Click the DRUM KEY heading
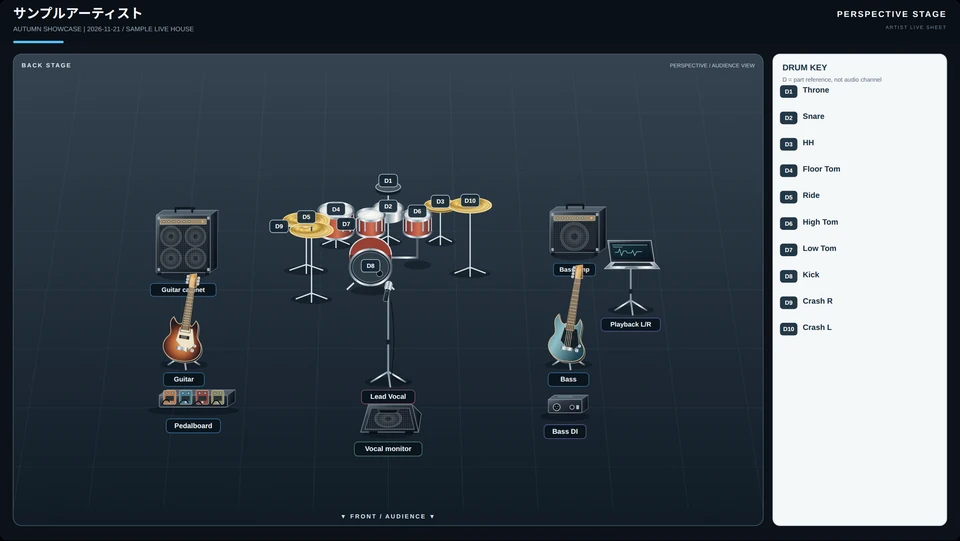 pyautogui.click(x=804, y=67)
